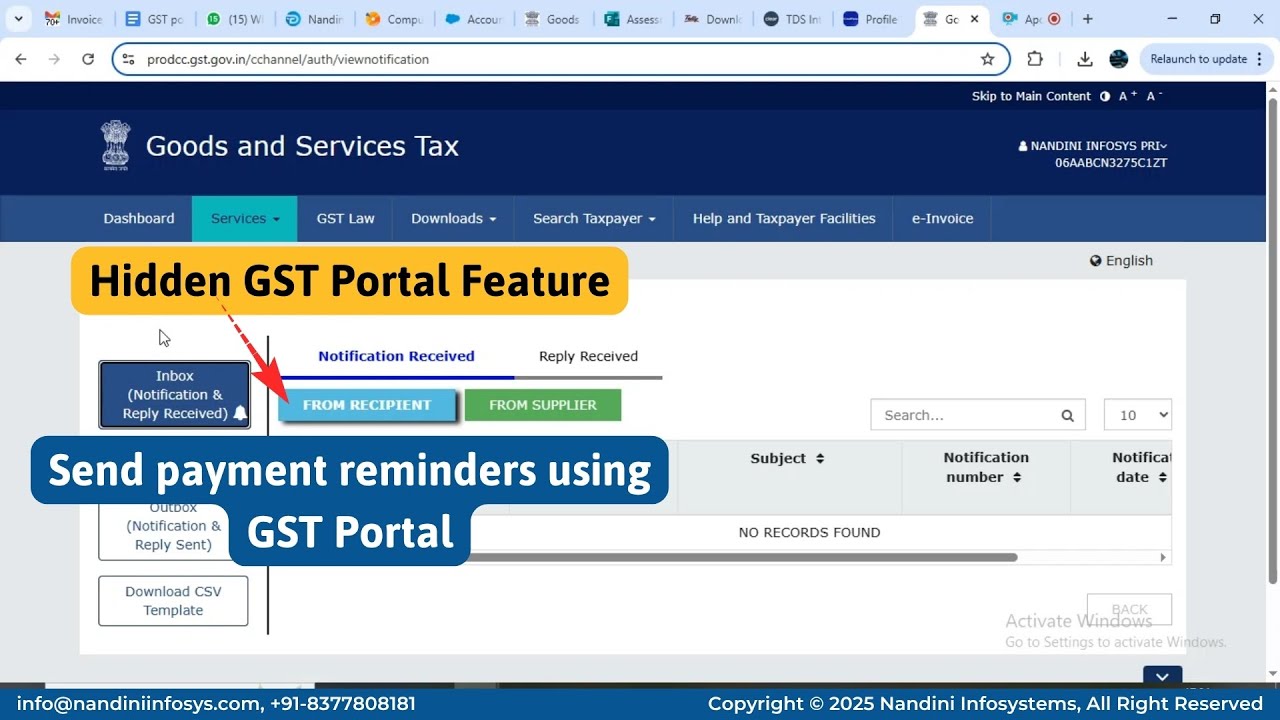The height and width of the screenshot is (720, 1280).
Task: Expand the Search Taxpayer menu
Action: coord(594,218)
